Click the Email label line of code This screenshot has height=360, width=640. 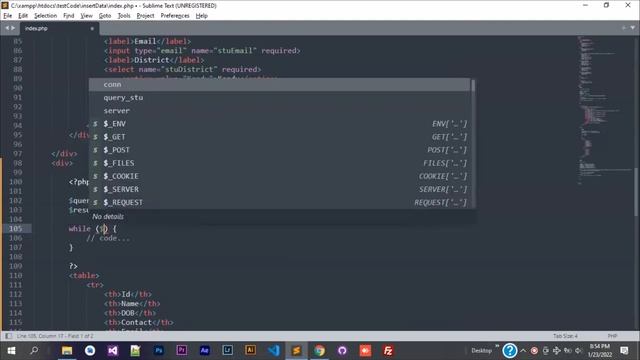(x=147, y=41)
